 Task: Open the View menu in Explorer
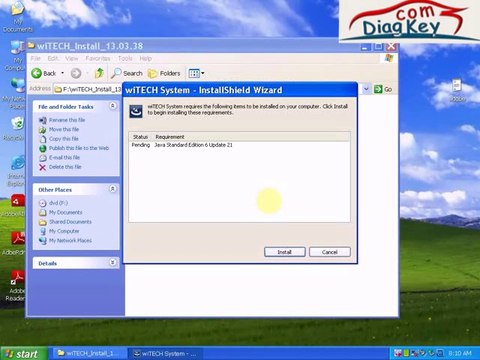71,58
